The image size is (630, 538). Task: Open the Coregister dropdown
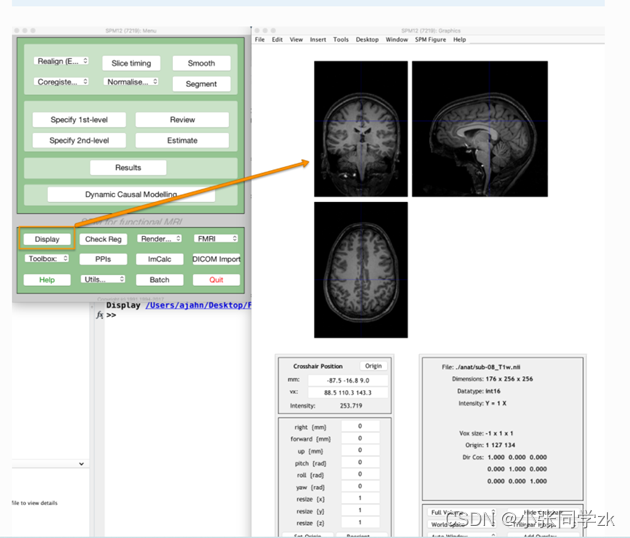61,82
